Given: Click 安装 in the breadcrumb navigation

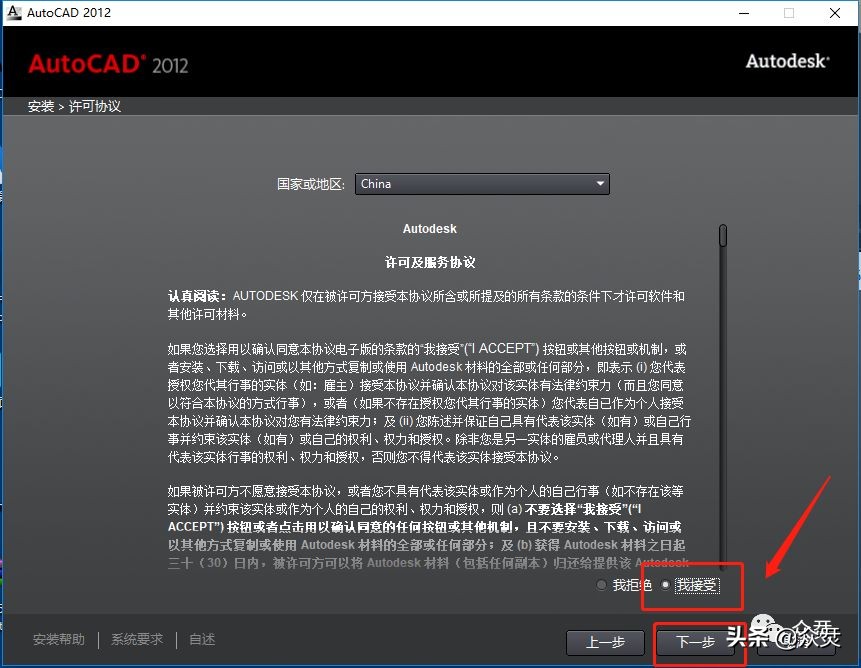Looking at the screenshot, I should click(40, 106).
